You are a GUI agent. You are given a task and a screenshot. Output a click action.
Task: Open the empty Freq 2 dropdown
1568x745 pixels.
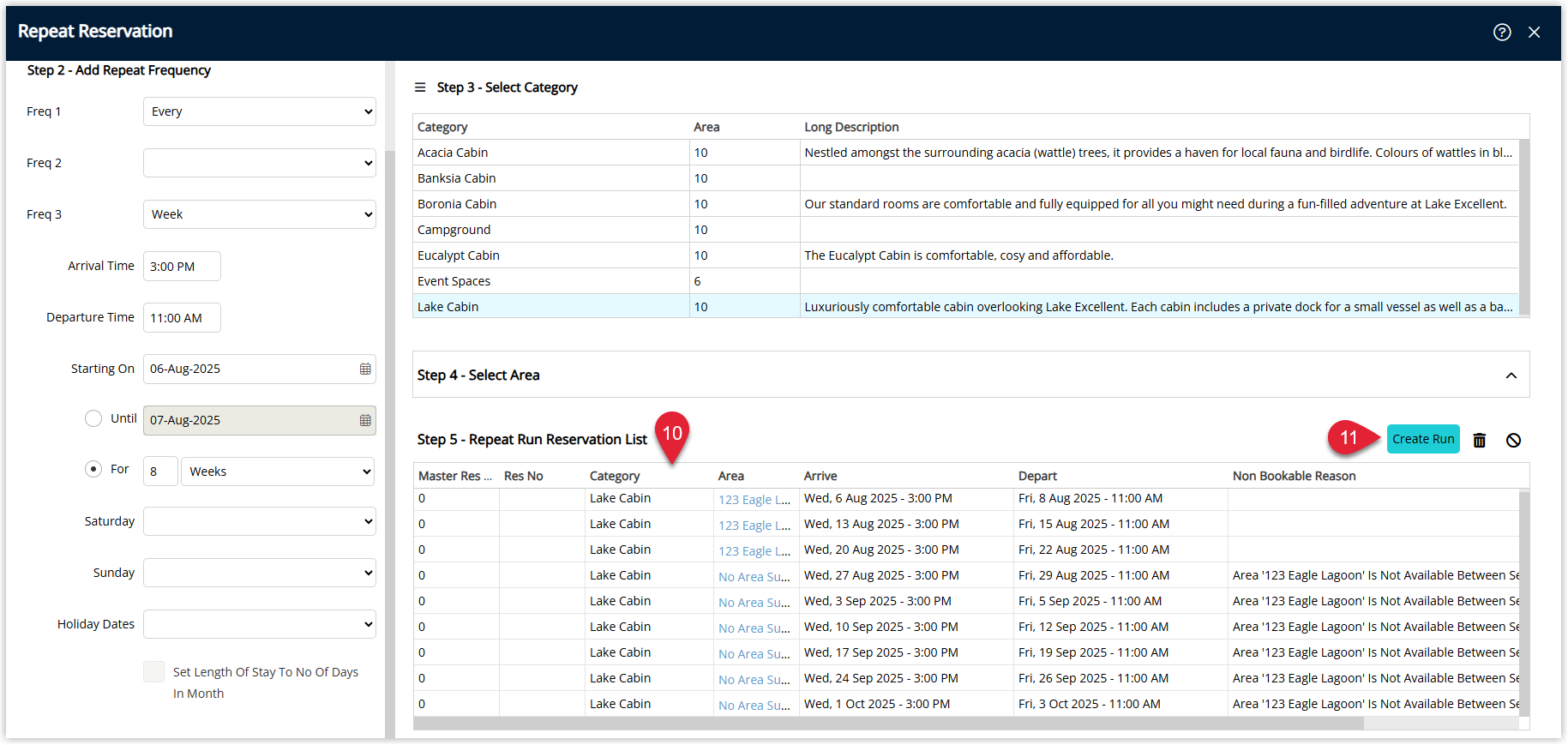point(260,163)
